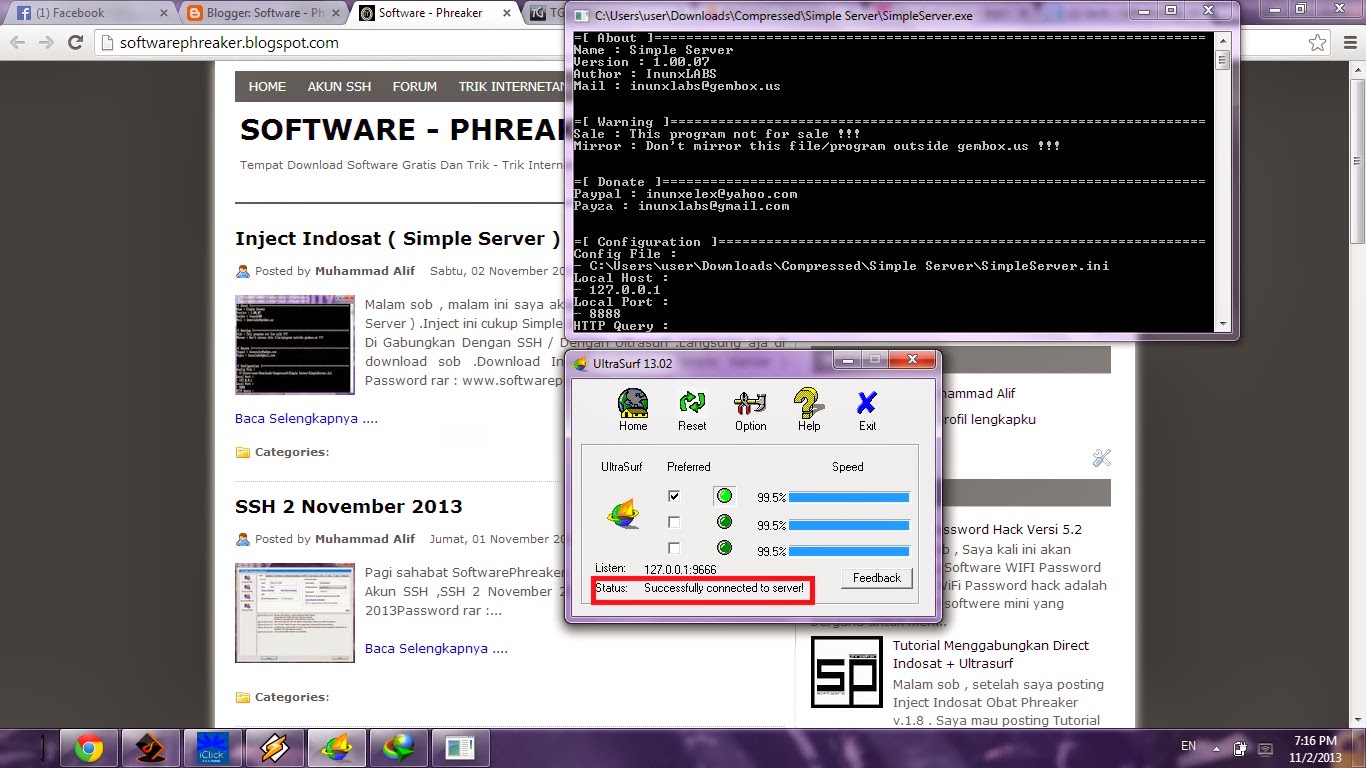Click the Chrome forward arrow

click(x=46, y=43)
